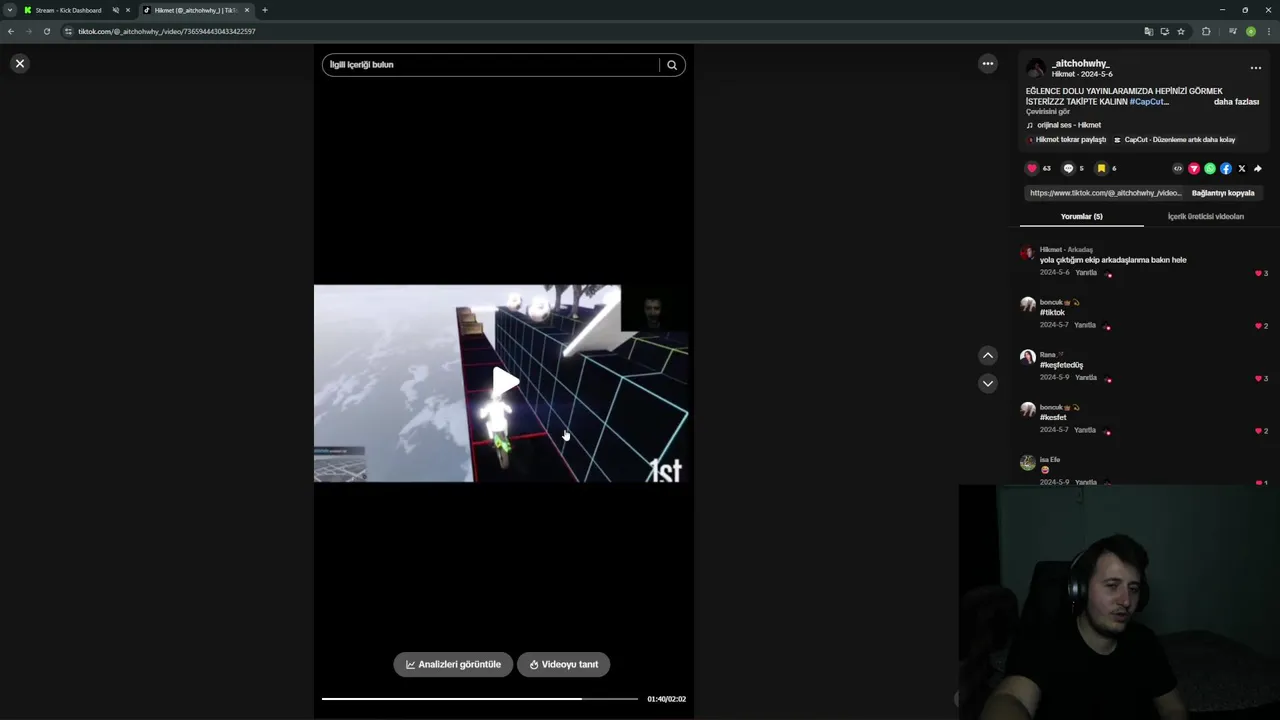Open a new browser tab
Viewport: 1280px width, 720px height.
tap(265, 10)
